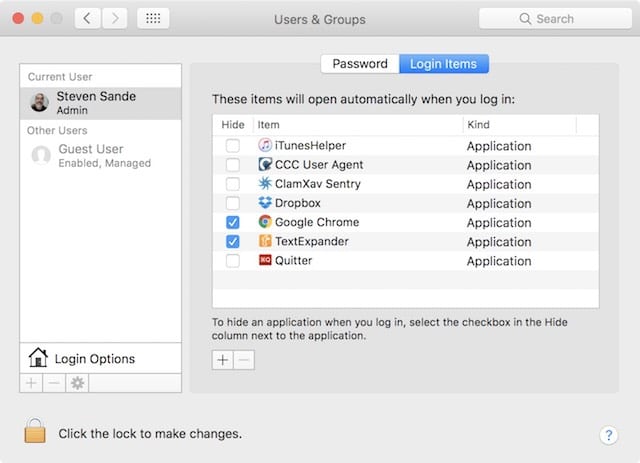The height and width of the screenshot is (463, 640).
Task: Sort login items by Kind column header
Action: pos(518,124)
